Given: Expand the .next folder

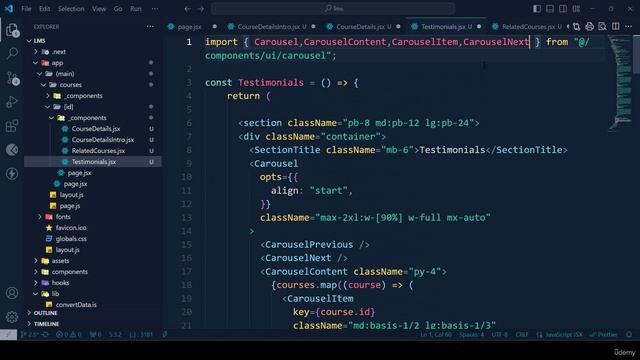Looking at the screenshot, I should coord(36,52).
